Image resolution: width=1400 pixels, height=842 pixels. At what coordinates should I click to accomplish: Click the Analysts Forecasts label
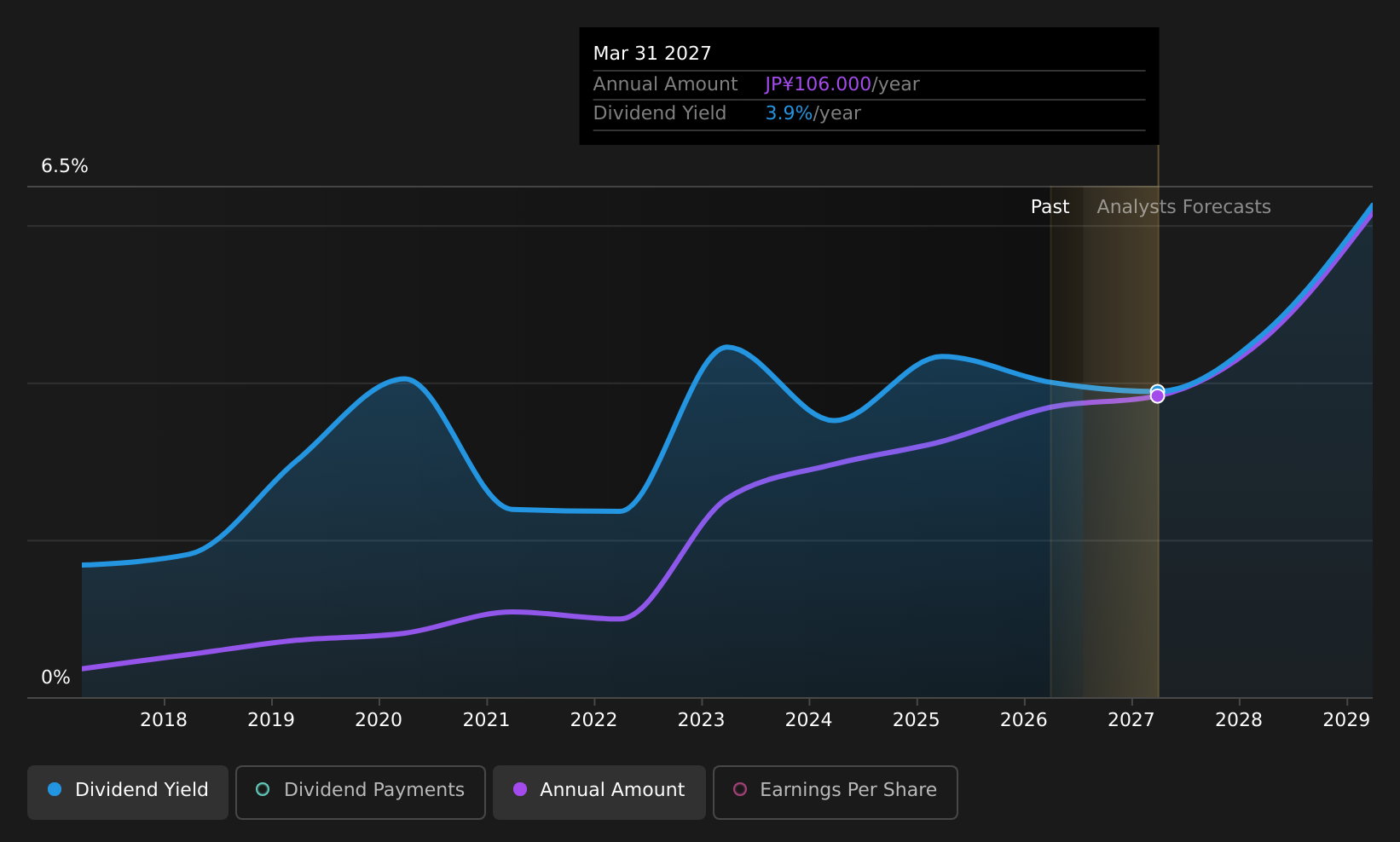pos(1183,207)
